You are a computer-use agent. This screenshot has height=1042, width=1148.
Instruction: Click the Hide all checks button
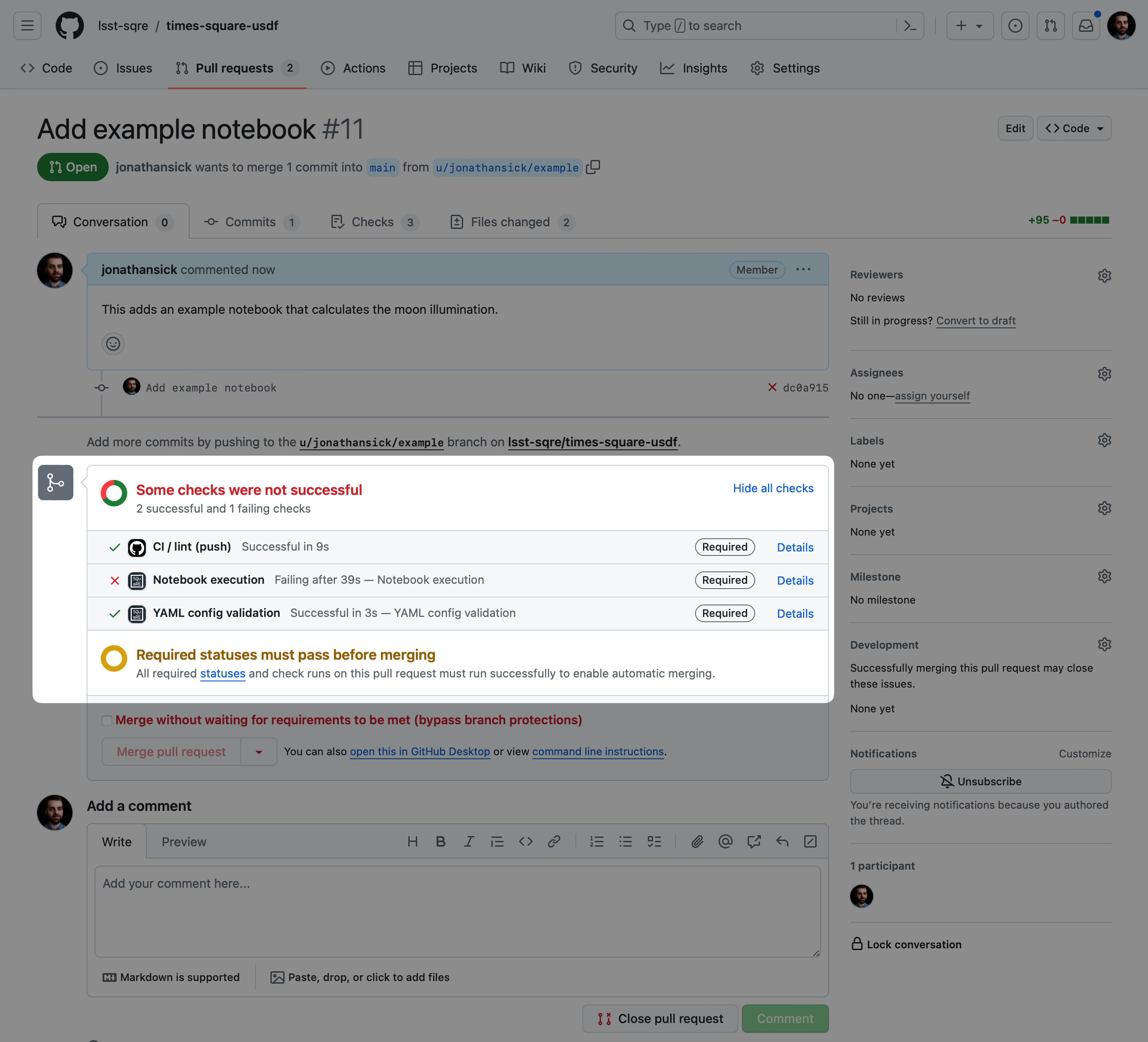(773, 487)
